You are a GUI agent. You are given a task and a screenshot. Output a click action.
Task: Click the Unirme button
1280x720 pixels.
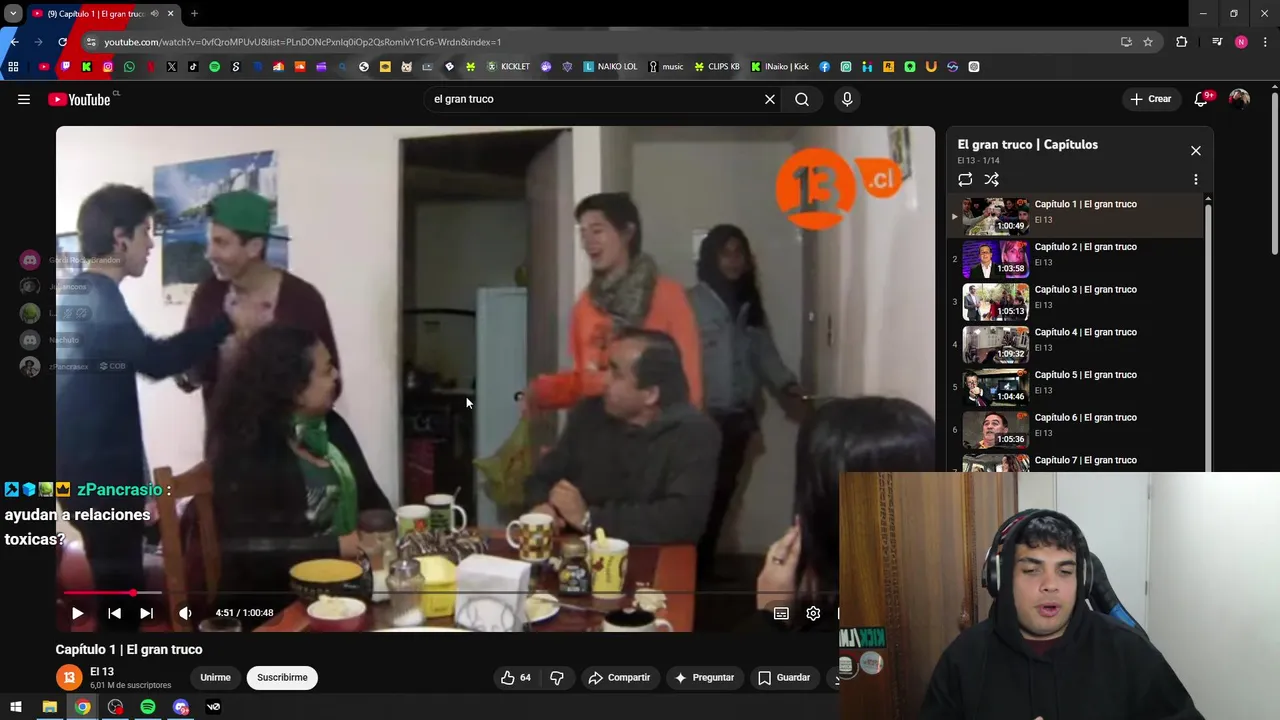215,677
